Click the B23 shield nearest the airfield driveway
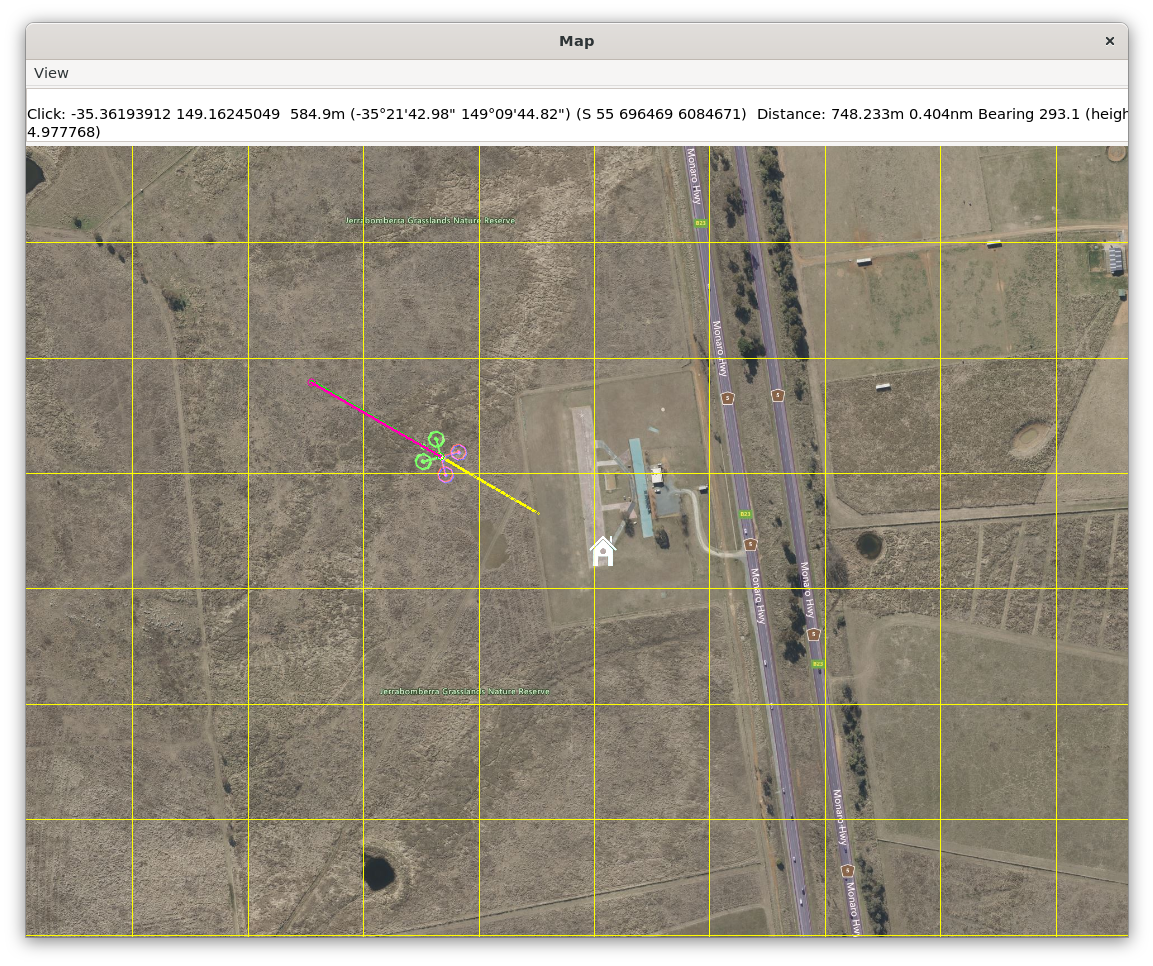Viewport: 1153px width, 966px height. tap(745, 514)
